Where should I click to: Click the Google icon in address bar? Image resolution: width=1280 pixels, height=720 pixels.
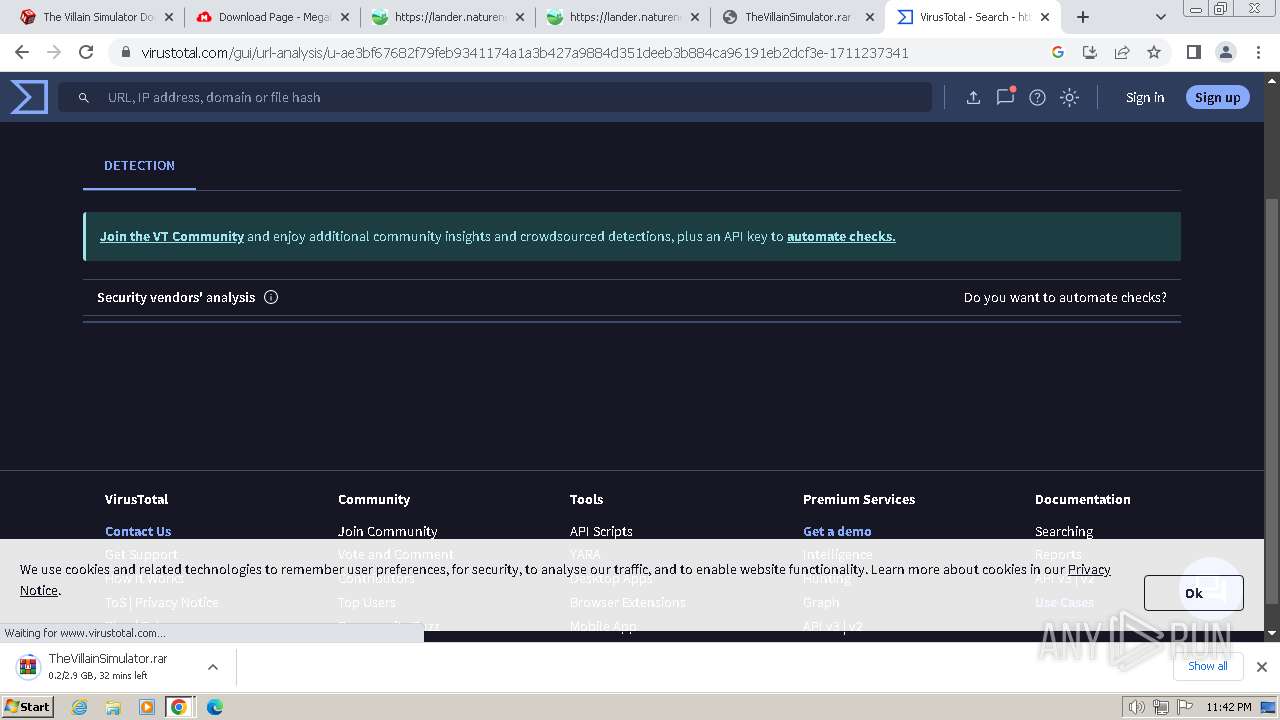pos(1058,52)
